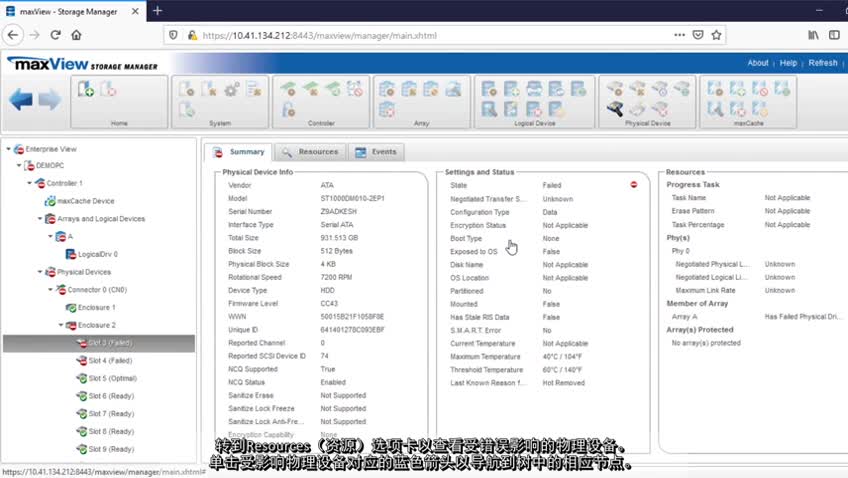Screen dimensions: 848x478
Task: Click the browser home icon
Action: coord(77,34)
